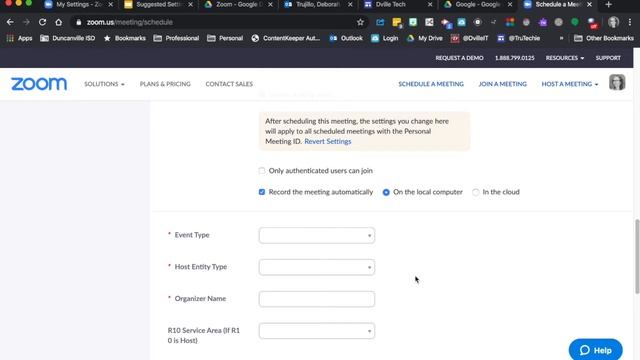
Task: Open the My Drive bookmark
Action: [424, 38]
